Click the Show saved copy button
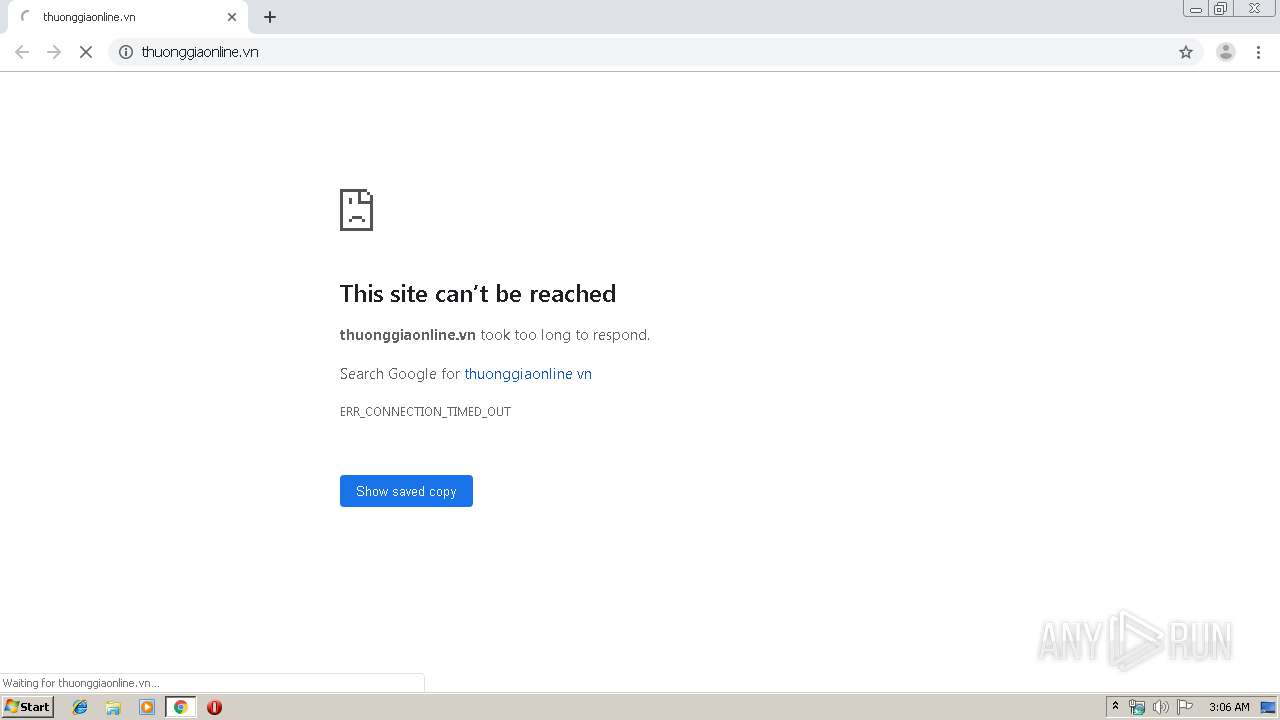This screenshot has width=1280, height=720. coord(406,491)
